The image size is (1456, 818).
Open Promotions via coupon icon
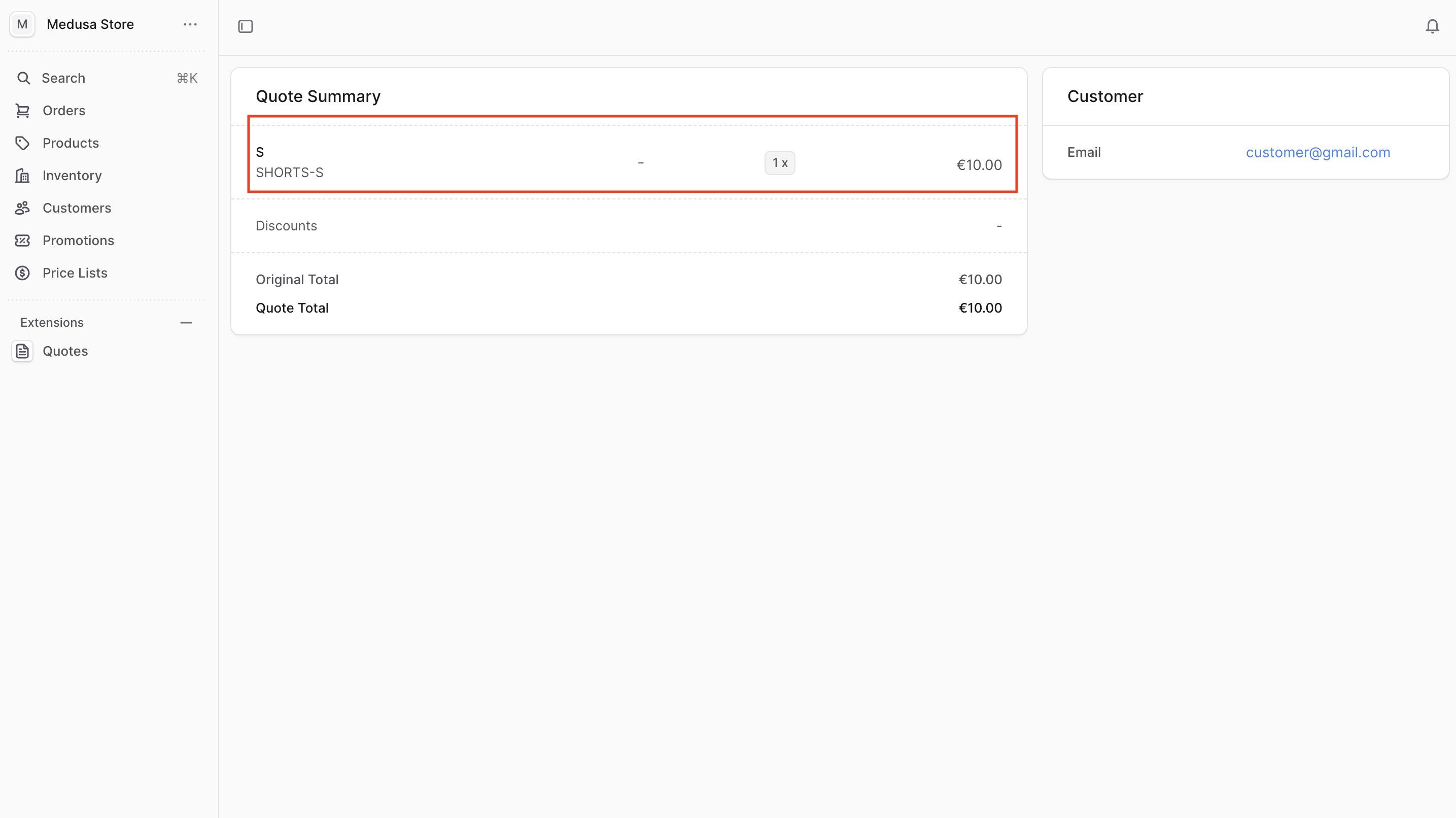point(23,240)
